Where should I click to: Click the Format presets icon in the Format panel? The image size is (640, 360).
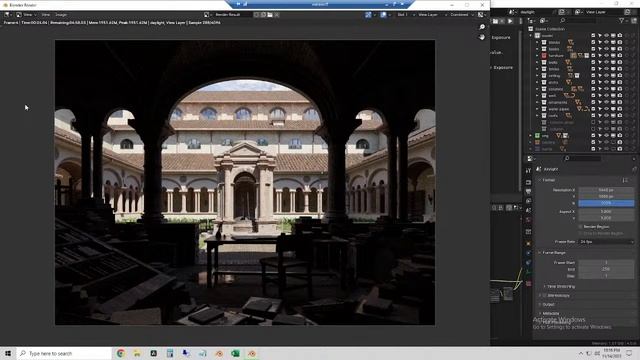point(625,180)
